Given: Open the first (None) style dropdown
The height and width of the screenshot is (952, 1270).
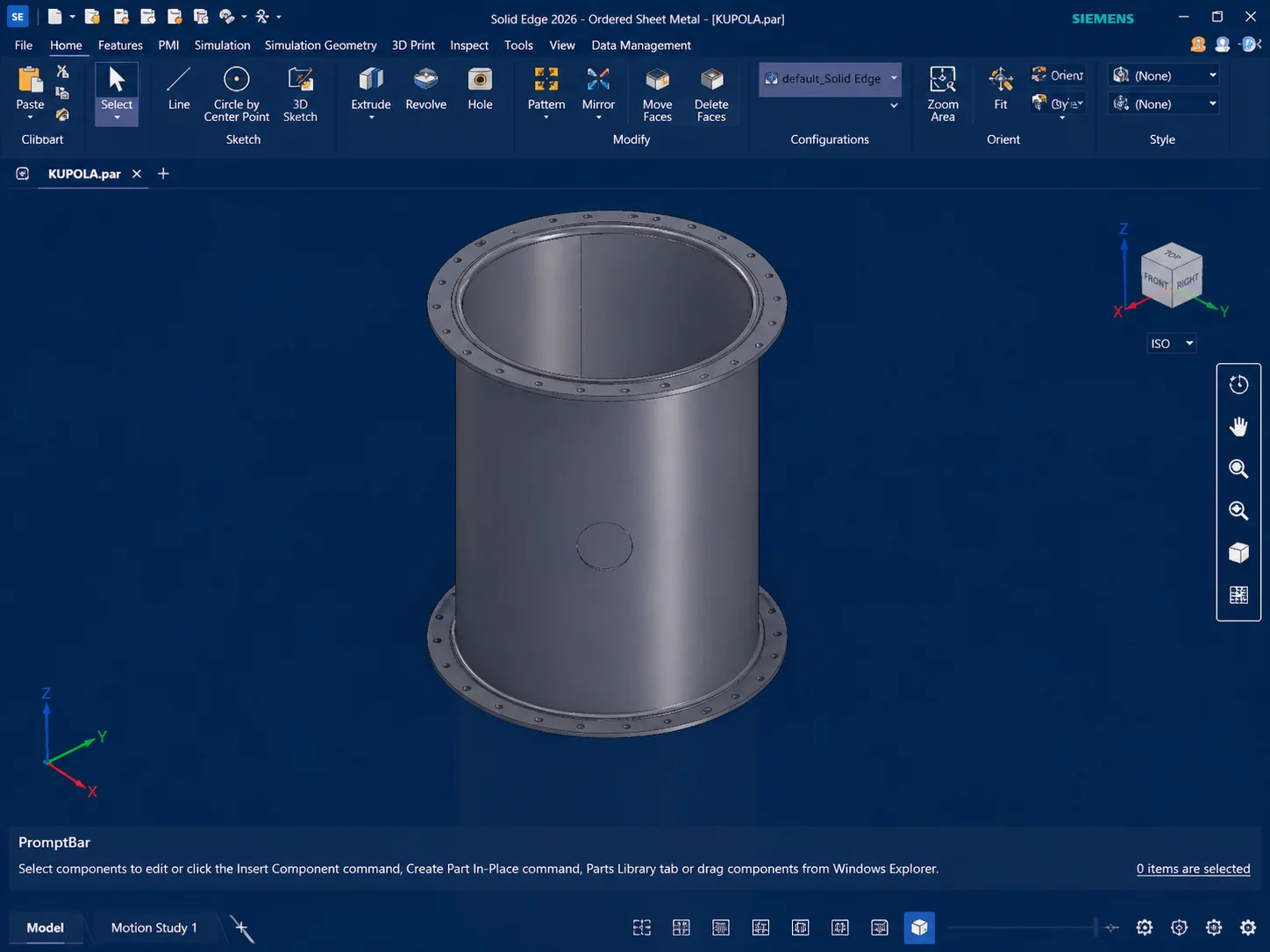Looking at the screenshot, I should pos(1164,75).
